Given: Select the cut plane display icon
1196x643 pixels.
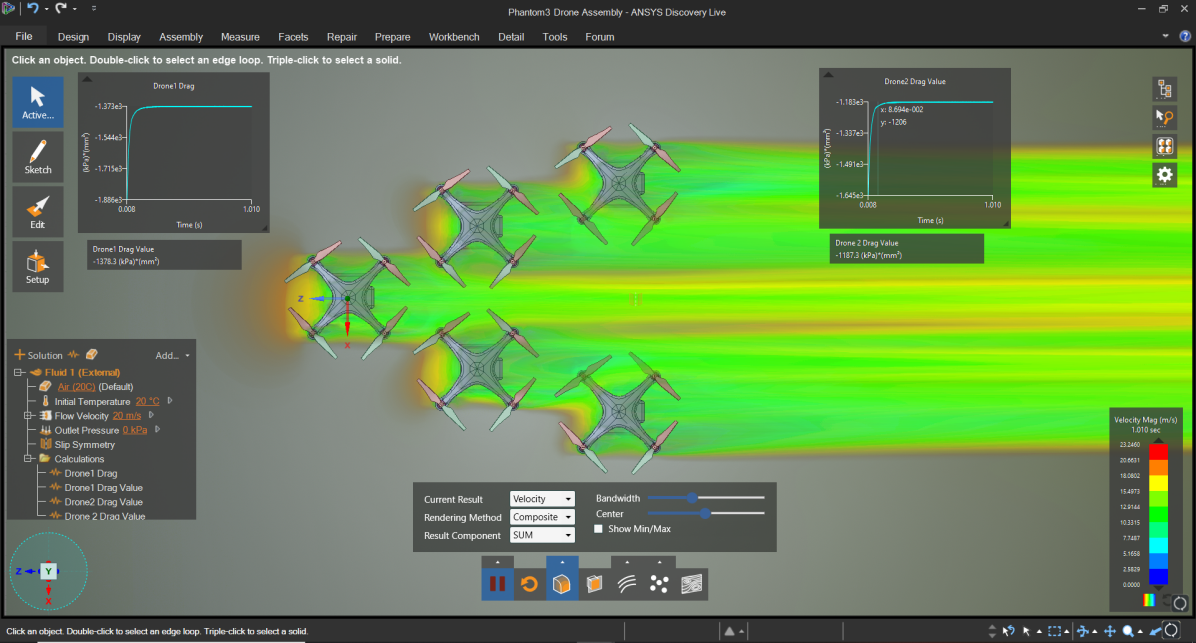Looking at the screenshot, I should [594, 584].
